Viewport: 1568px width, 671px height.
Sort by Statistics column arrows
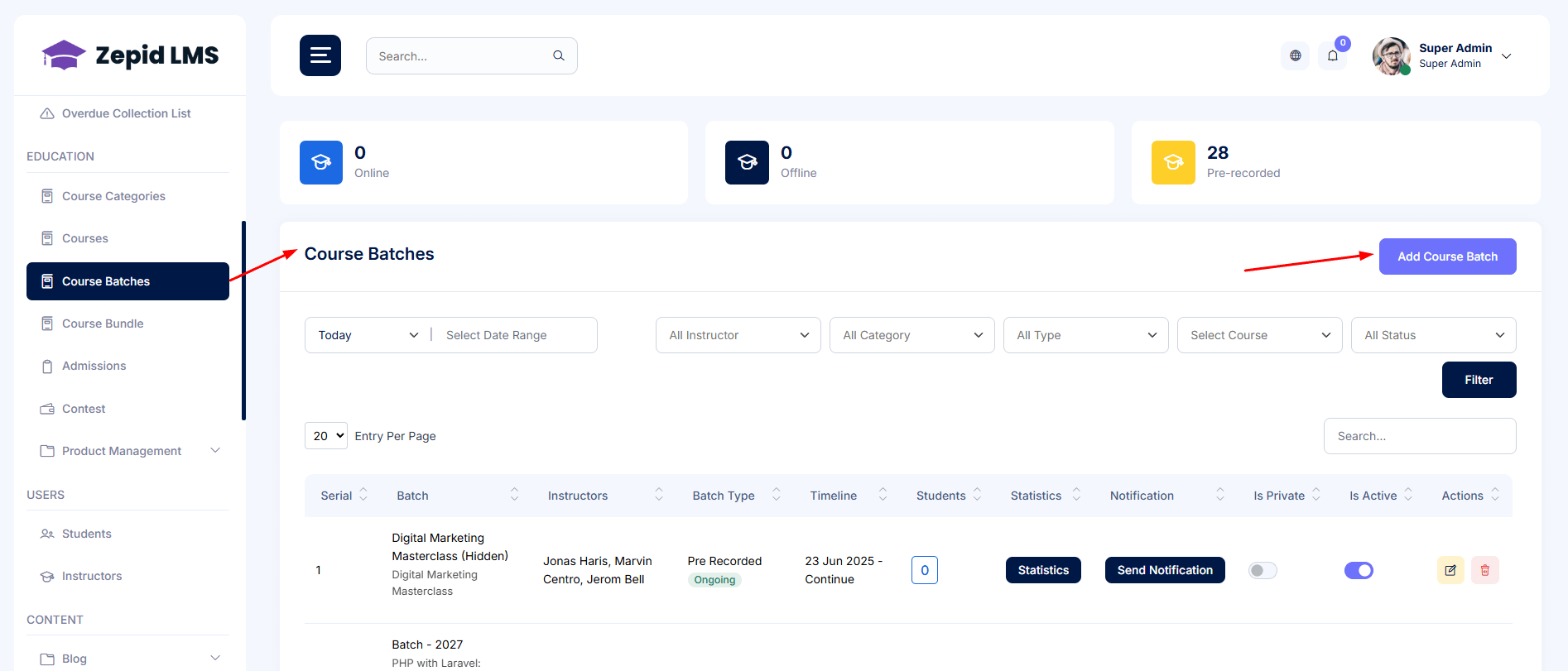coord(1077,495)
